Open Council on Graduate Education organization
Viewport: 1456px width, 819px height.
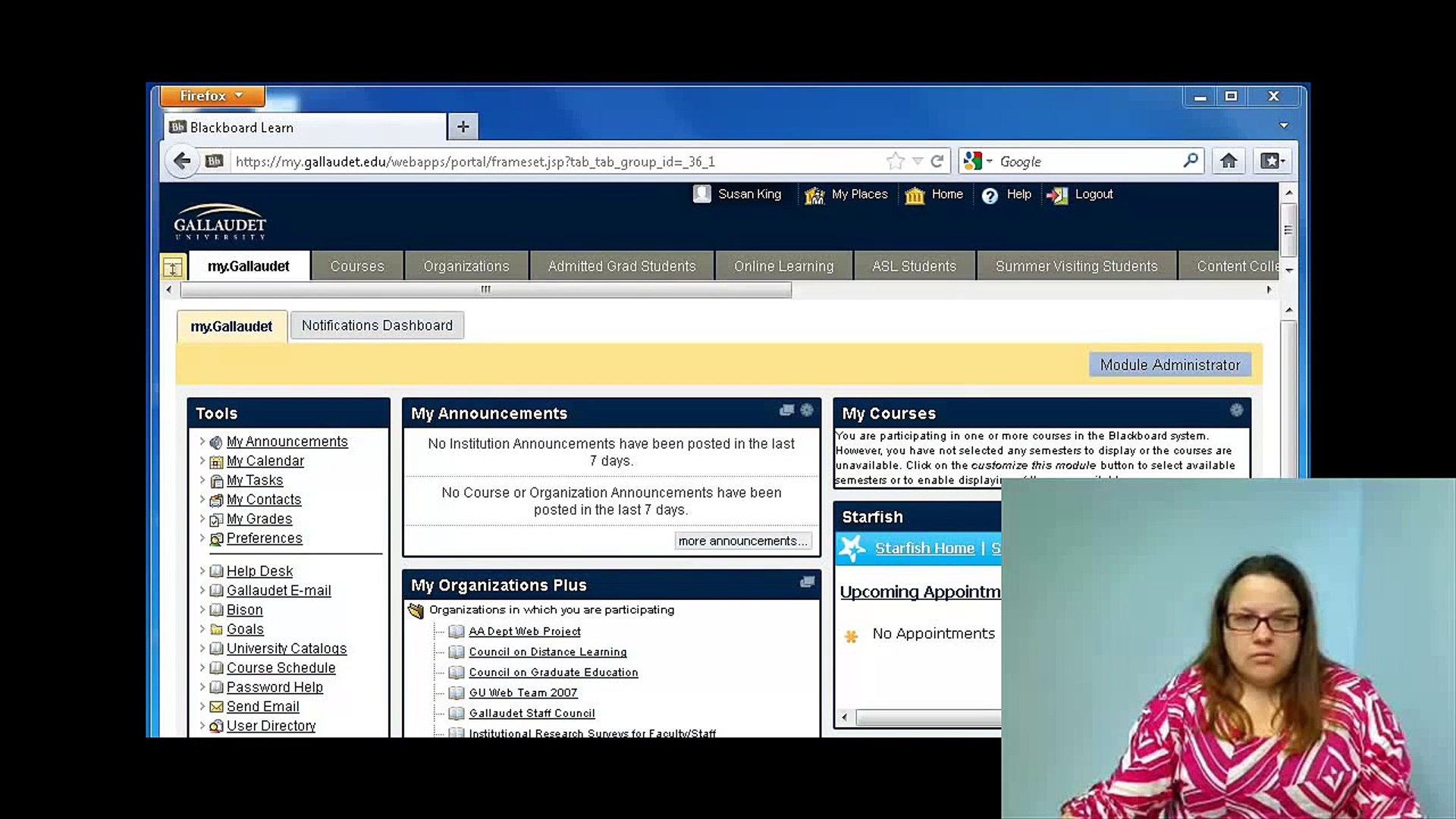pyautogui.click(x=554, y=673)
